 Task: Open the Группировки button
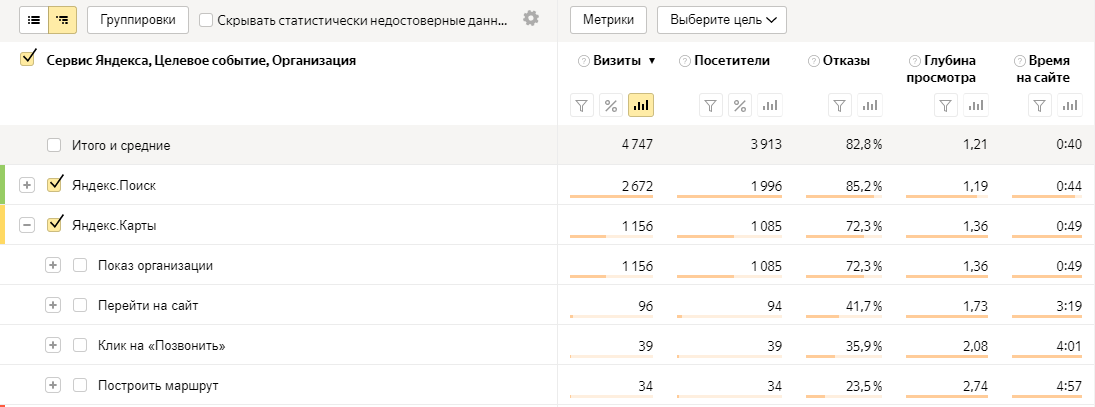(x=138, y=19)
